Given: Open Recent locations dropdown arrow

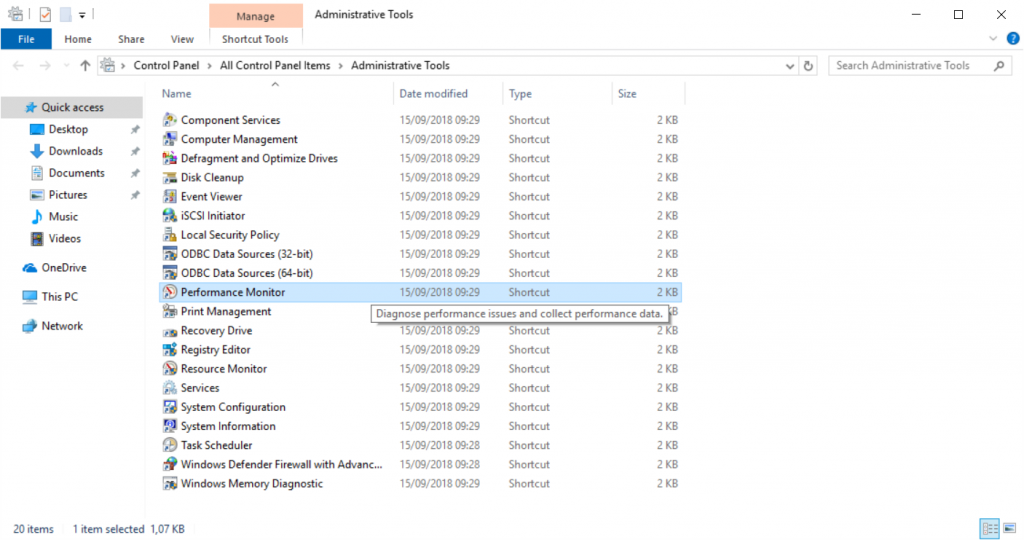Looking at the screenshot, I should tap(66, 66).
